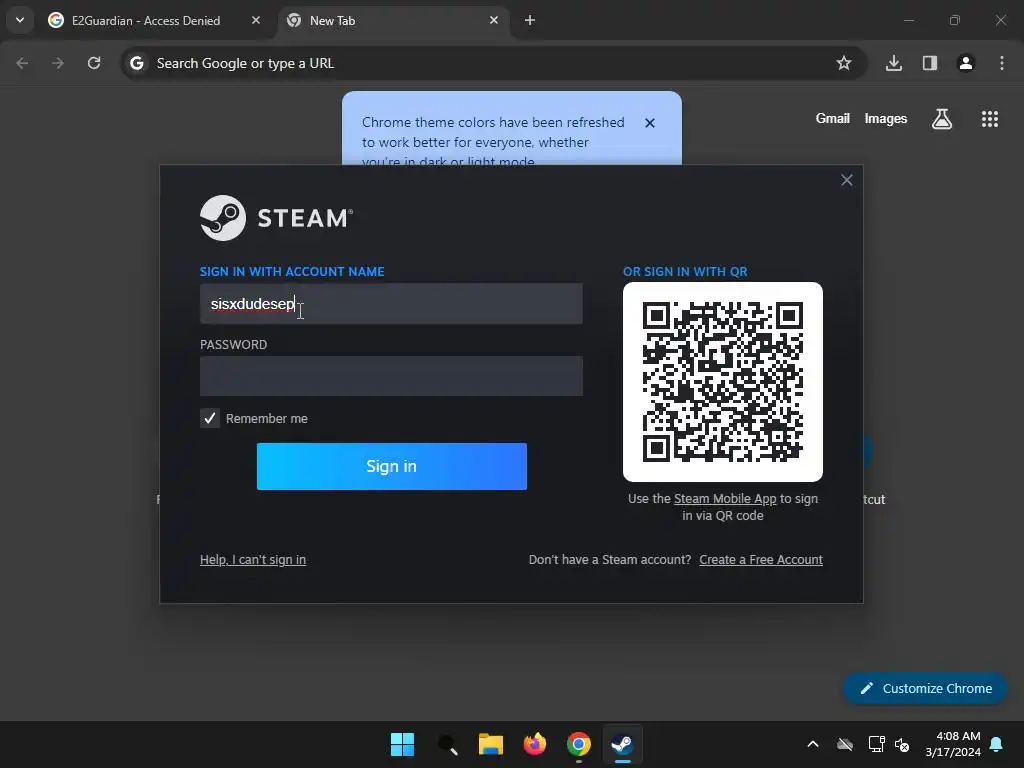The width and height of the screenshot is (1024, 768).
Task: Focus the Search Google or type a URL bar
Action: tap(493, 63)
